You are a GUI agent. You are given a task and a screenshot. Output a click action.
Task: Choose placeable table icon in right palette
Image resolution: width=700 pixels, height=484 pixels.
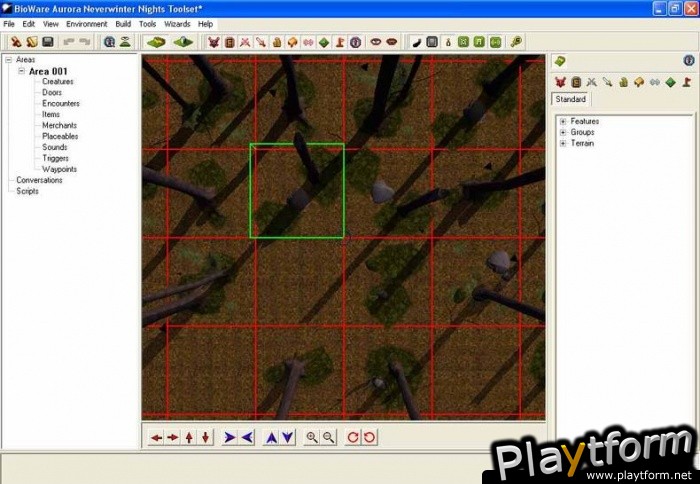point(639,82)
